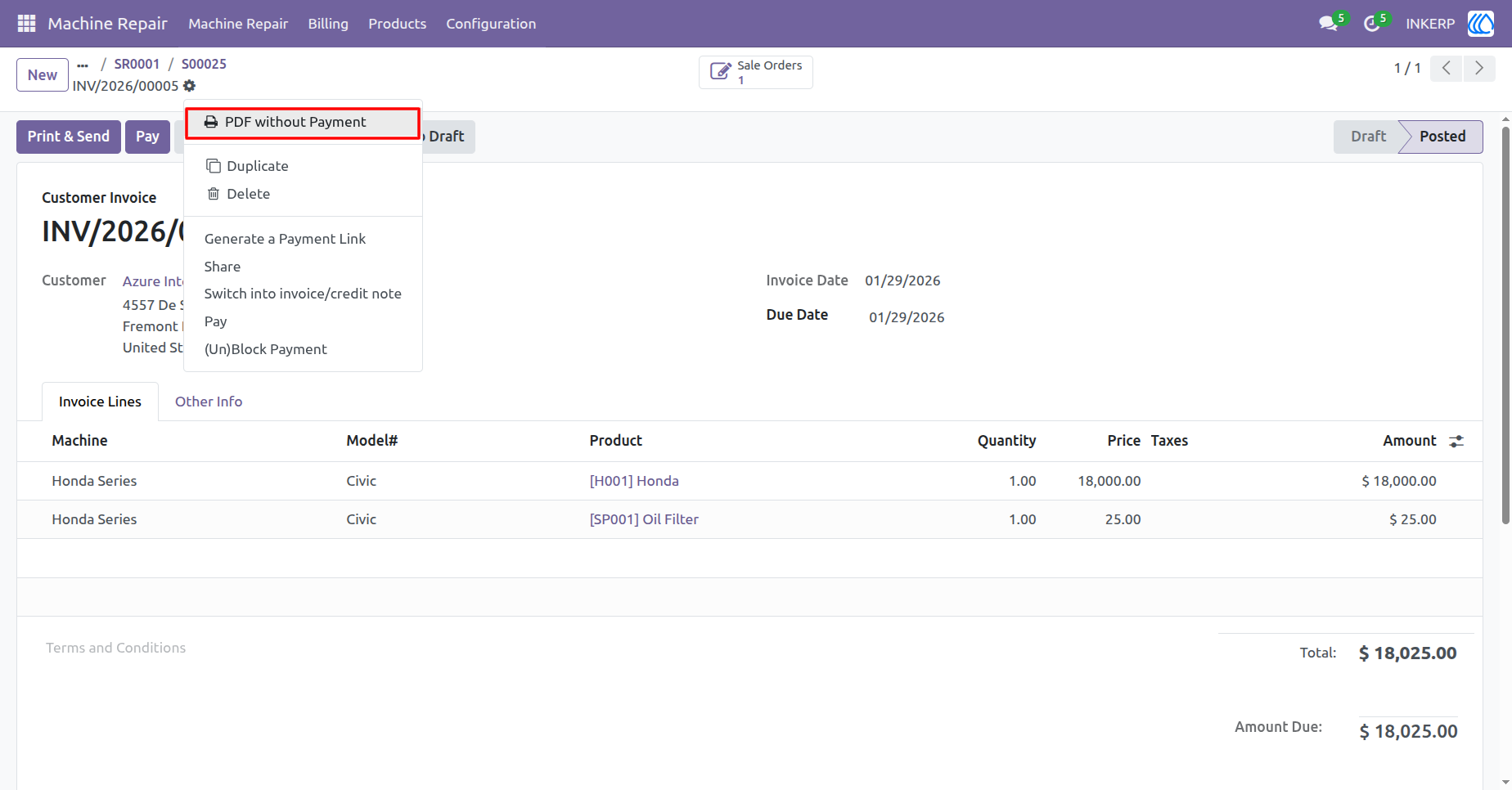This screenshot has height=790, width=1512.
Task: Click the New button
Action: (x=43, y=75)
